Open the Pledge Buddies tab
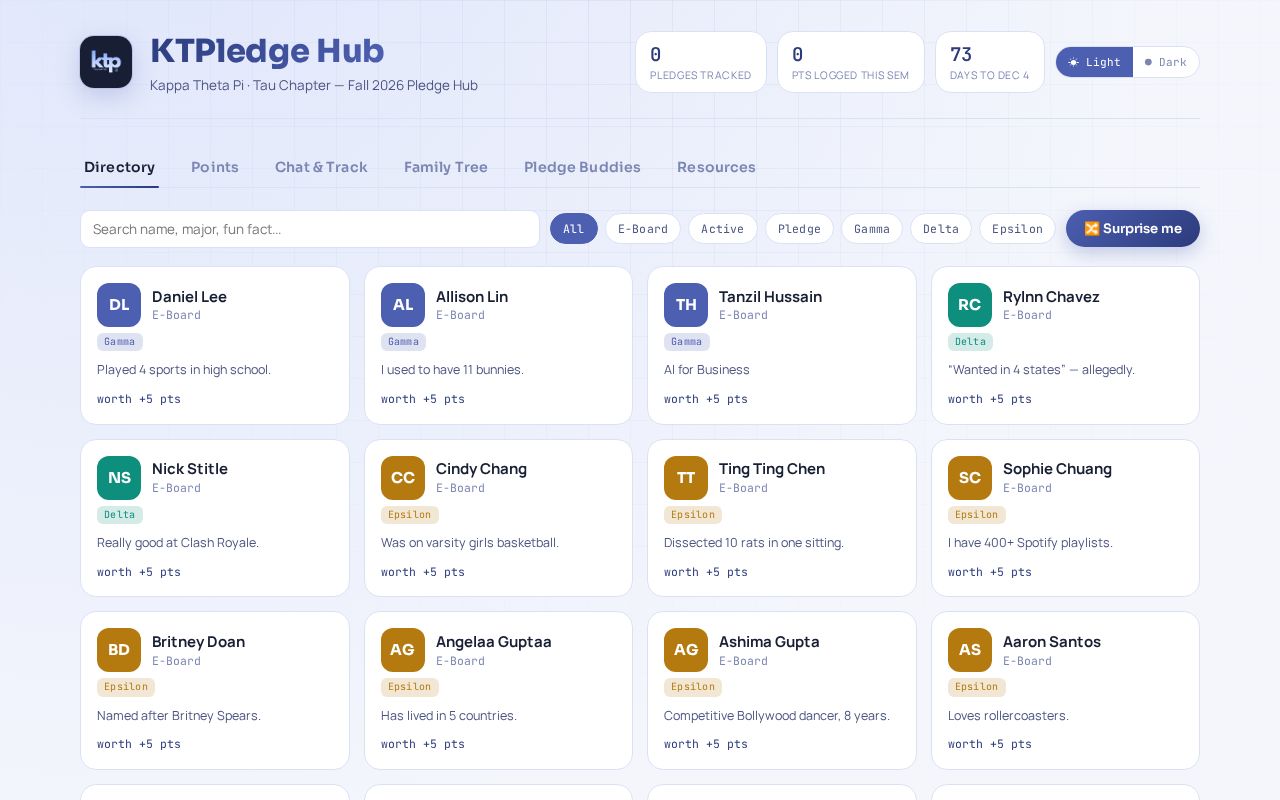This screenshot has width=1280, height=800. (582, 167)
